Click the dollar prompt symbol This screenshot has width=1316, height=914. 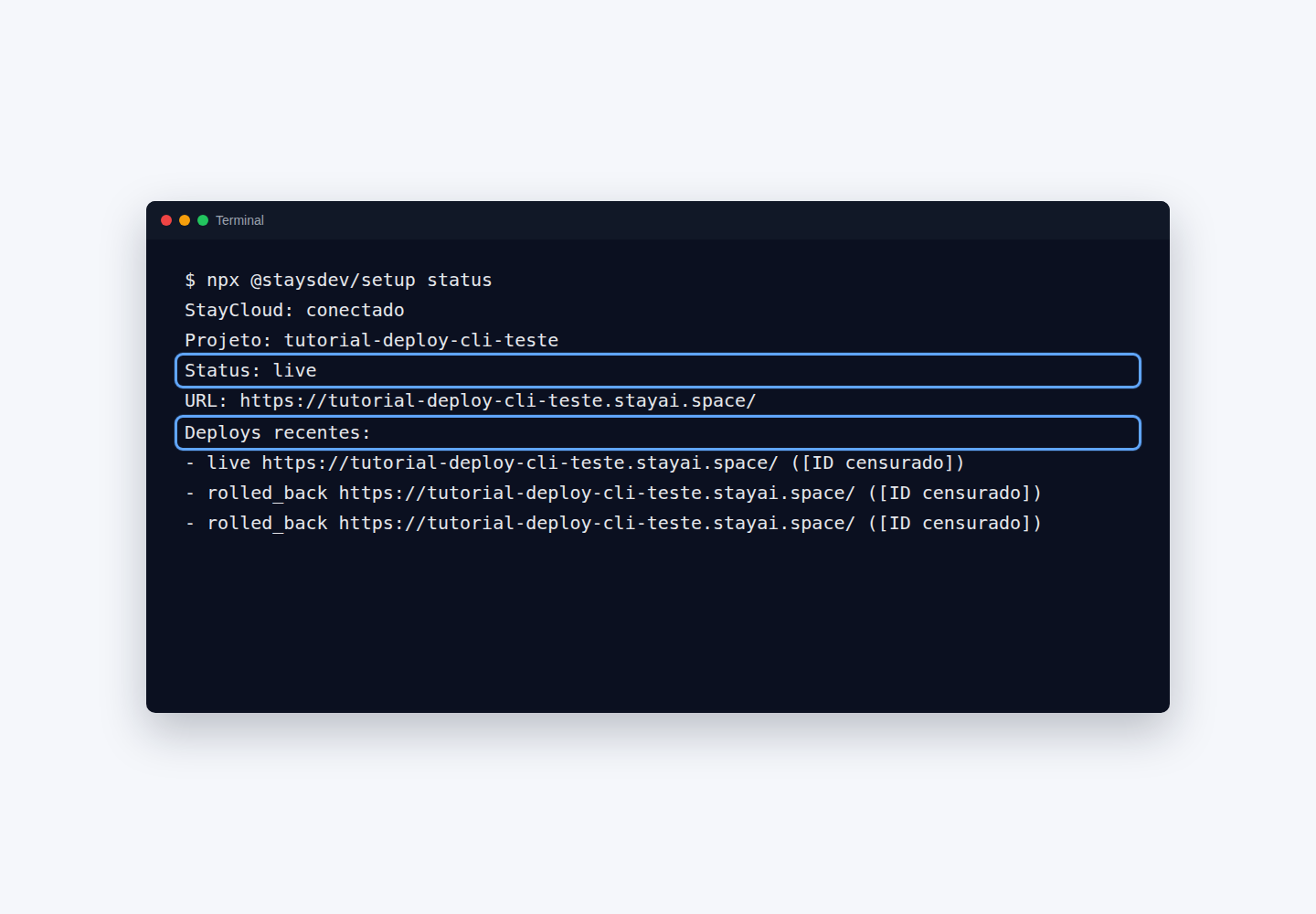[x=190, y=280]
